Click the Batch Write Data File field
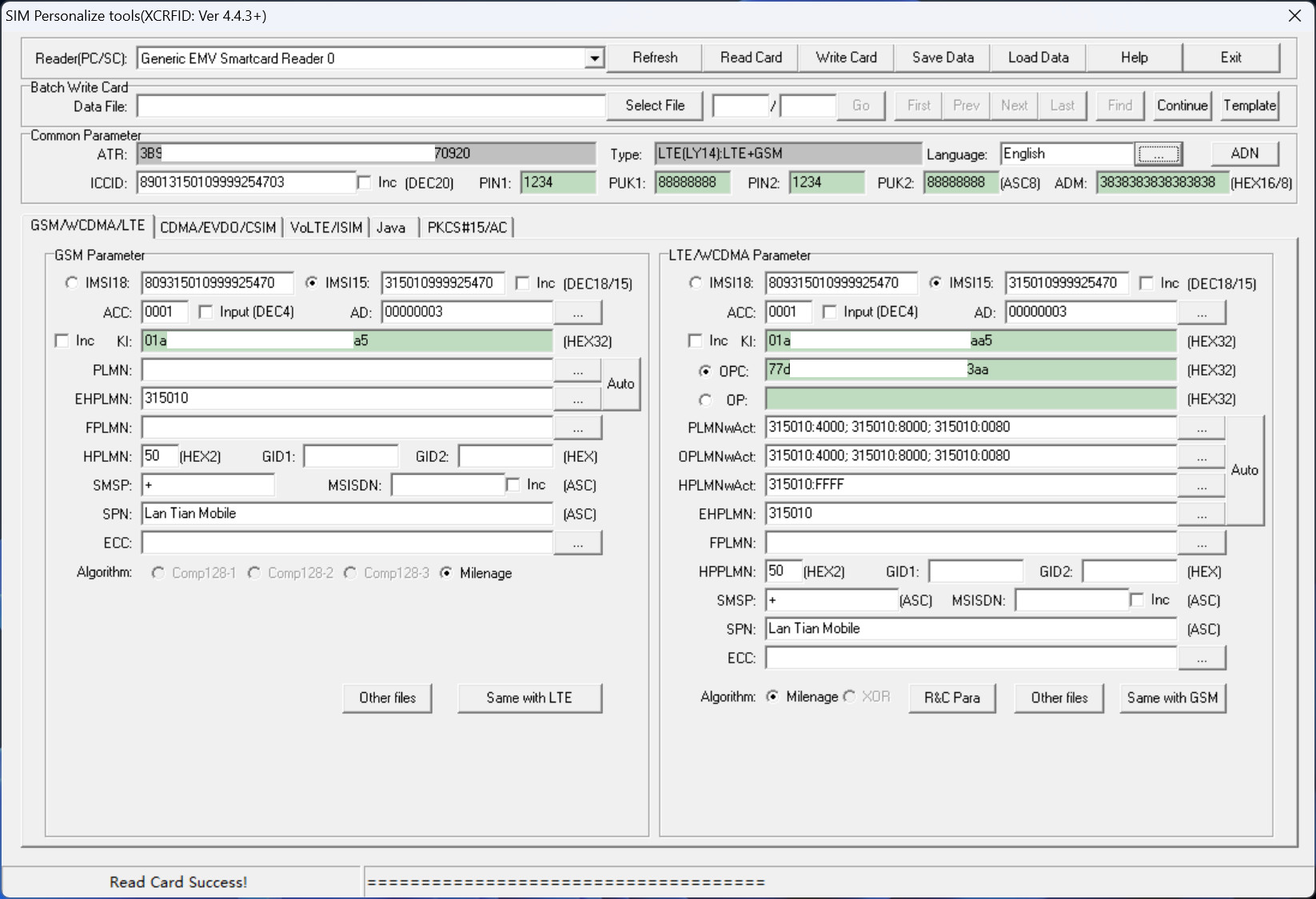Image resolution: width=1316 pixels, height=899 pixels. (x=371, y=105)
